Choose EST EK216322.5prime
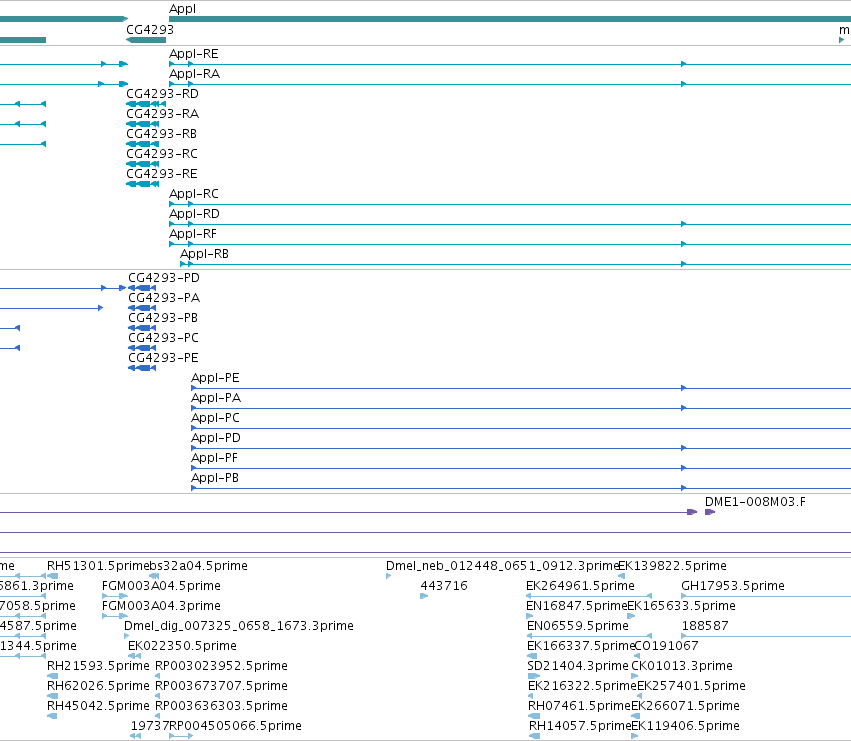Image resolution: width=851 pixels, height=741 pixels. 582,687
